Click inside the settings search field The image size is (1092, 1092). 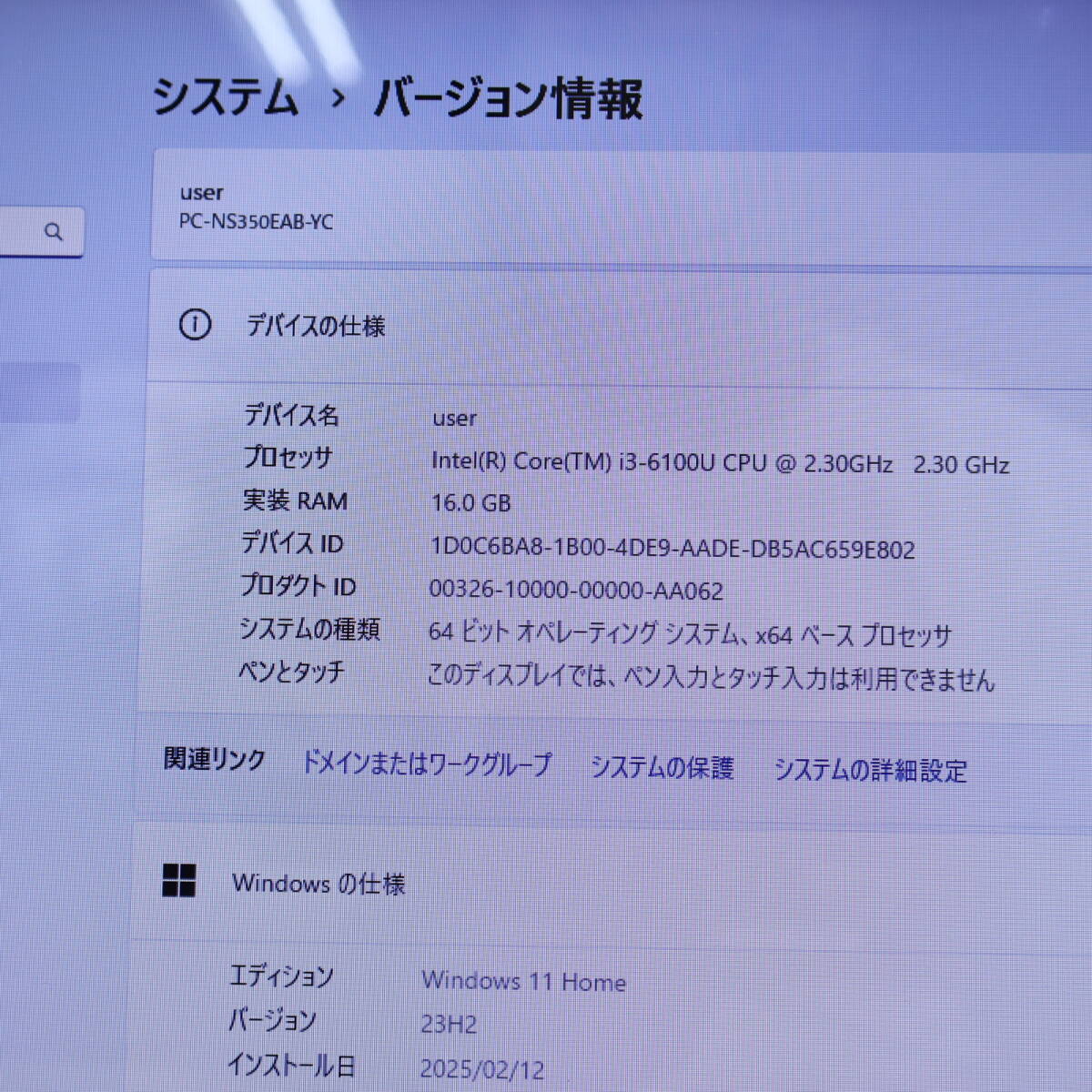pyautogui.click(x=41, y=231)
